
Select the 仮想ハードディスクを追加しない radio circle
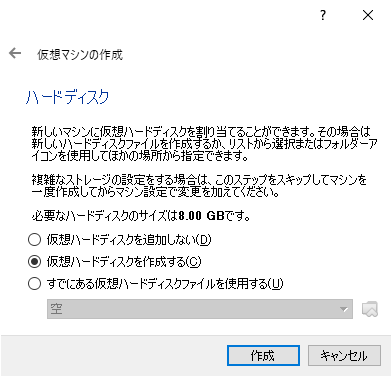[34, 240]
